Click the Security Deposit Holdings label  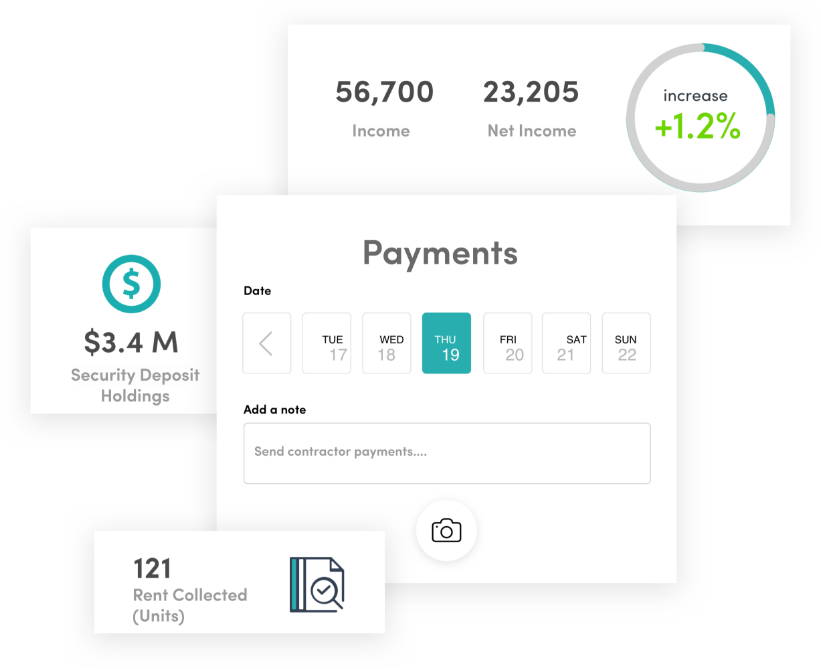[135, 385]
